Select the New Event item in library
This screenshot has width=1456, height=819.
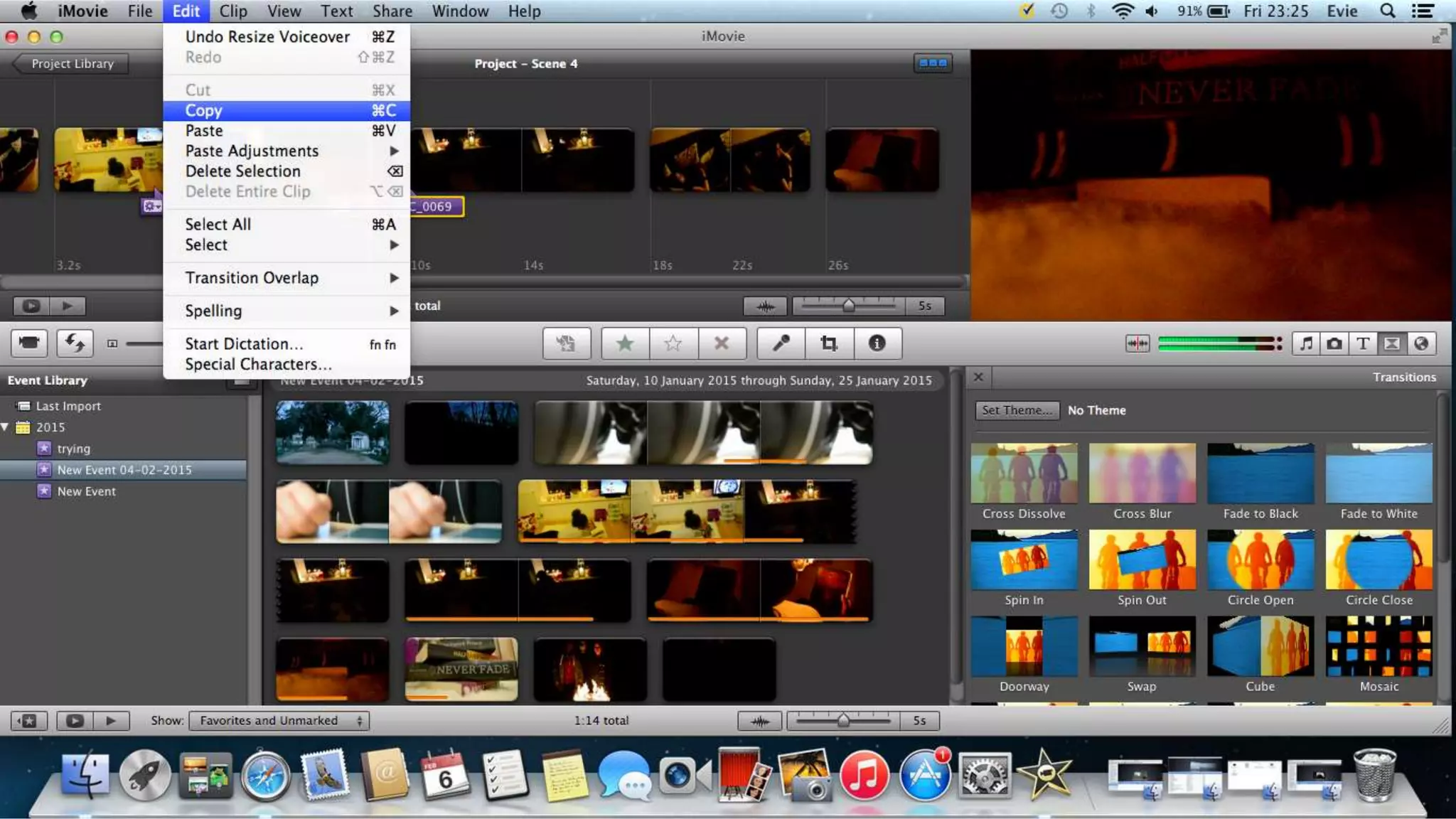(86, 491)
